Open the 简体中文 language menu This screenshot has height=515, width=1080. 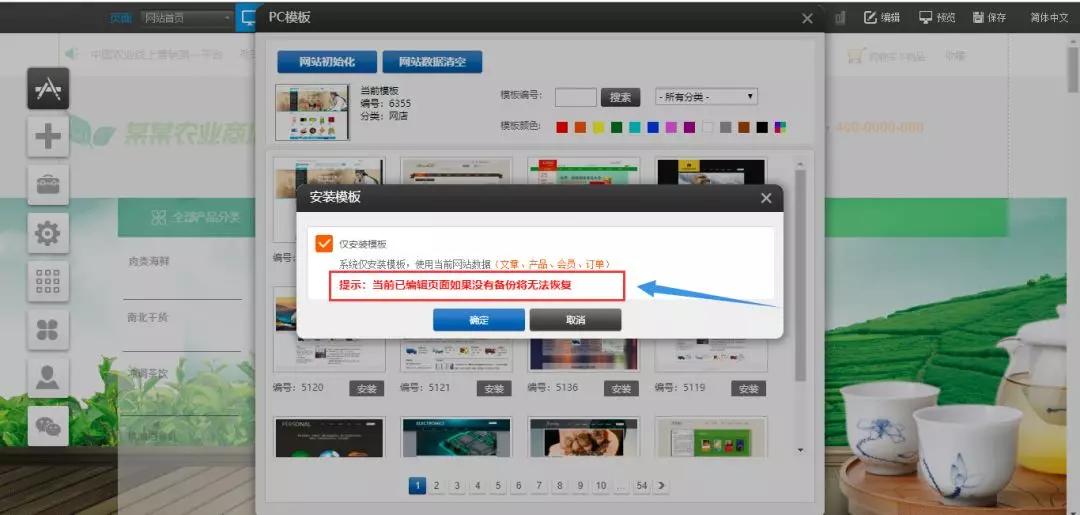click(1049, 18)
